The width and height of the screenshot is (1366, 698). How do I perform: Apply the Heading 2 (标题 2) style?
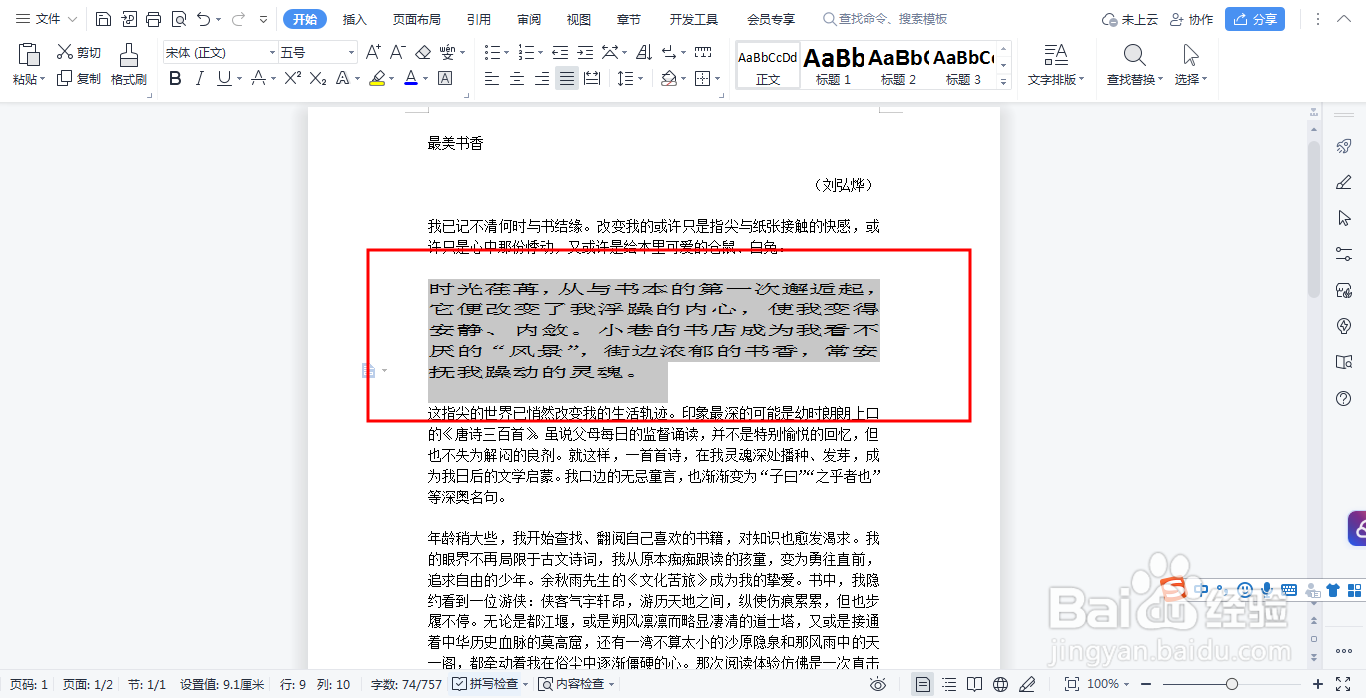pos(898,66)
